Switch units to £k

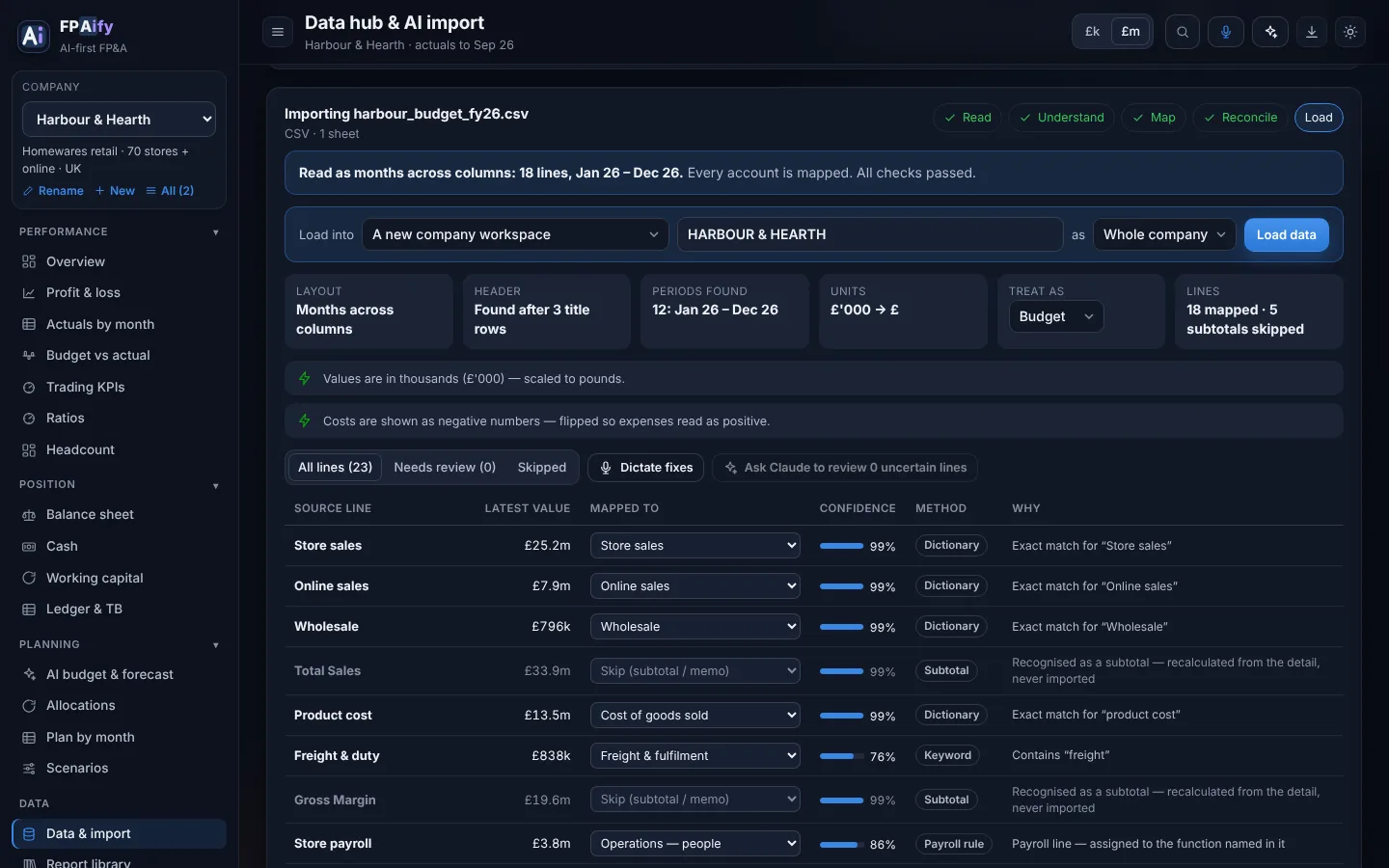(1093, 32)
